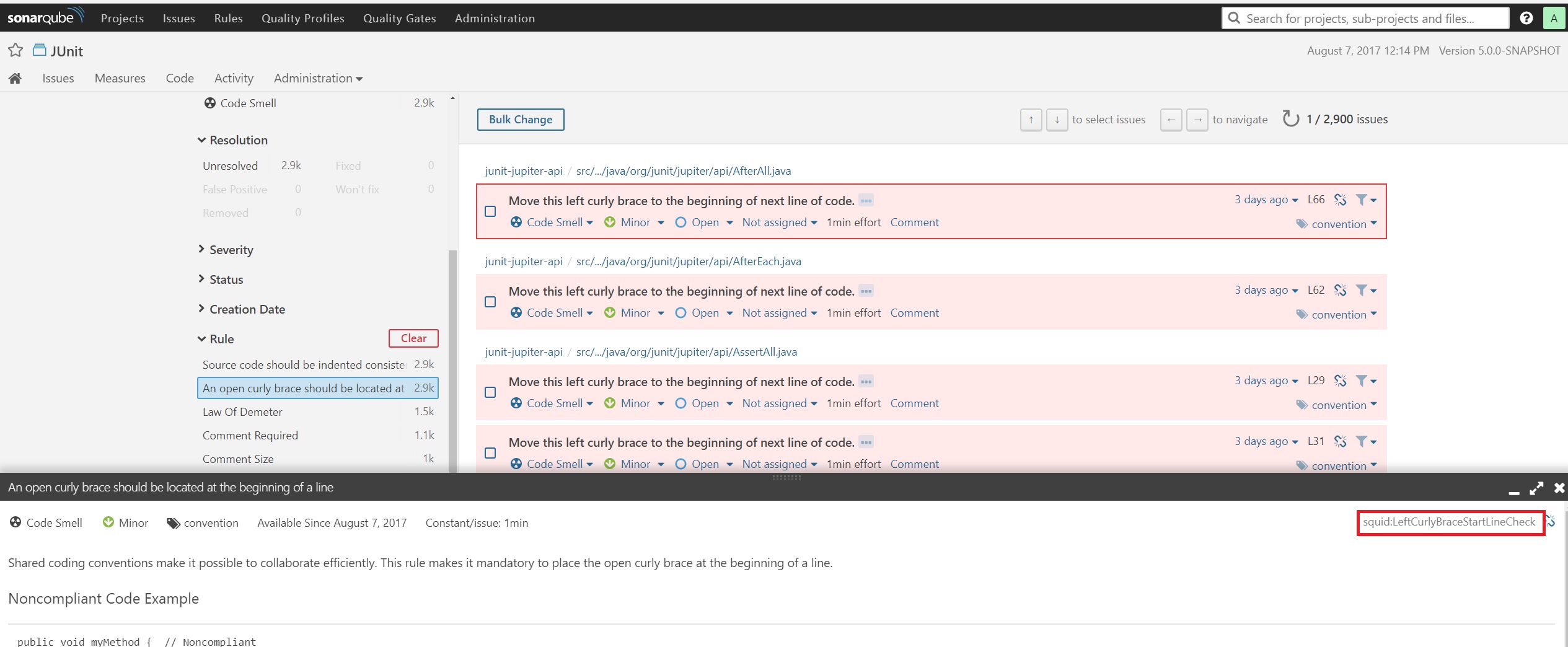Copy permalink icon for L66 issue
Image resolution: width=1568 pixels, height=647 pixels.
(1340, 200)
